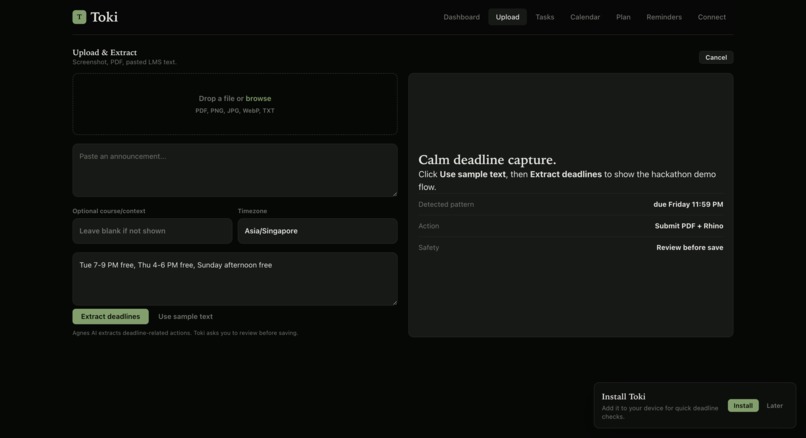This screenshot has height=438, width=806.
Task: Click the free-time availability text area
Action: [x=235, y=279]
